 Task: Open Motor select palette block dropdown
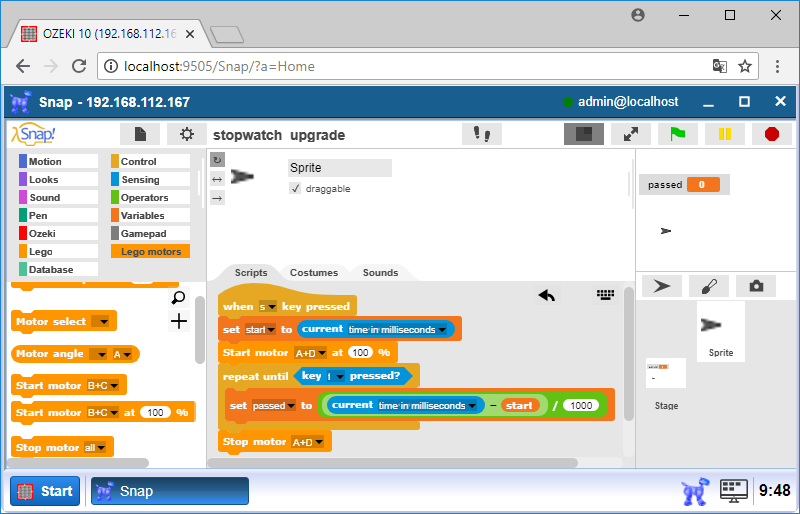coord(100,322)
